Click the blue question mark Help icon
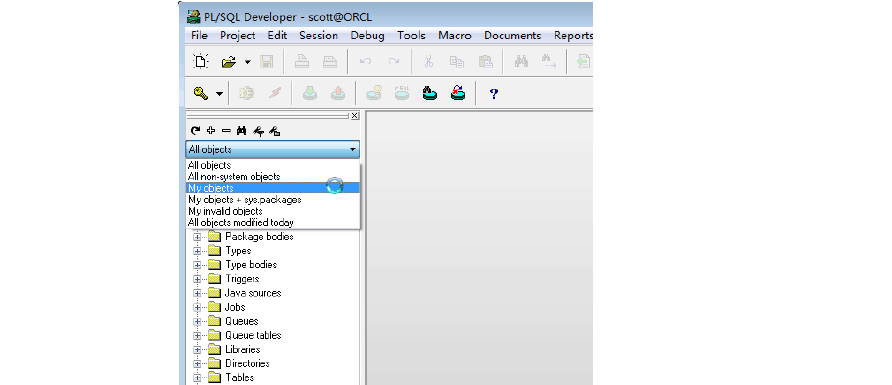The width and height of the screenshot is (892, 385). pos(494,94)
